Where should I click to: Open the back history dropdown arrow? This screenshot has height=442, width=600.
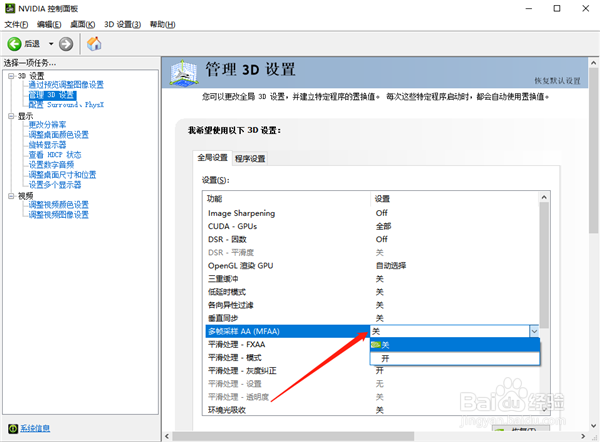(x=51, y=44)
